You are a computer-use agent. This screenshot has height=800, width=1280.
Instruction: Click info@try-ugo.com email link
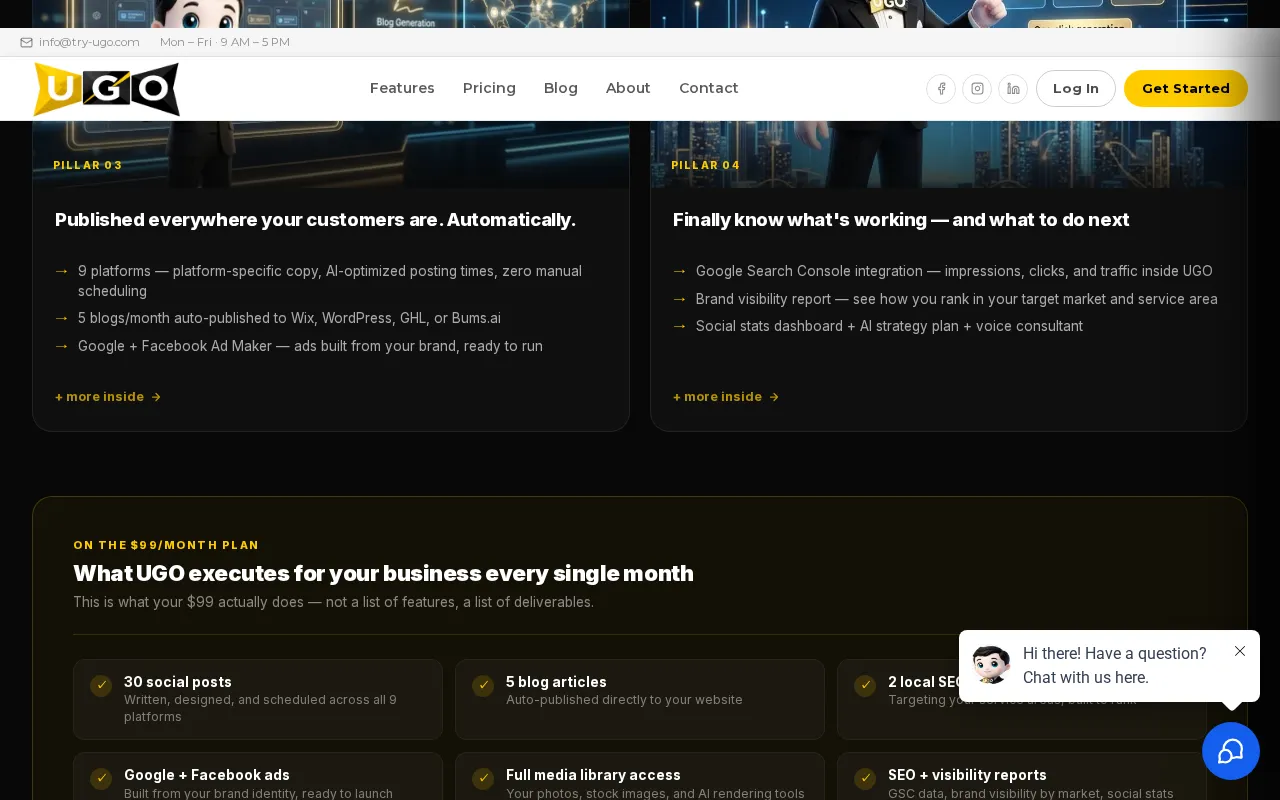[x=89, y=42]
